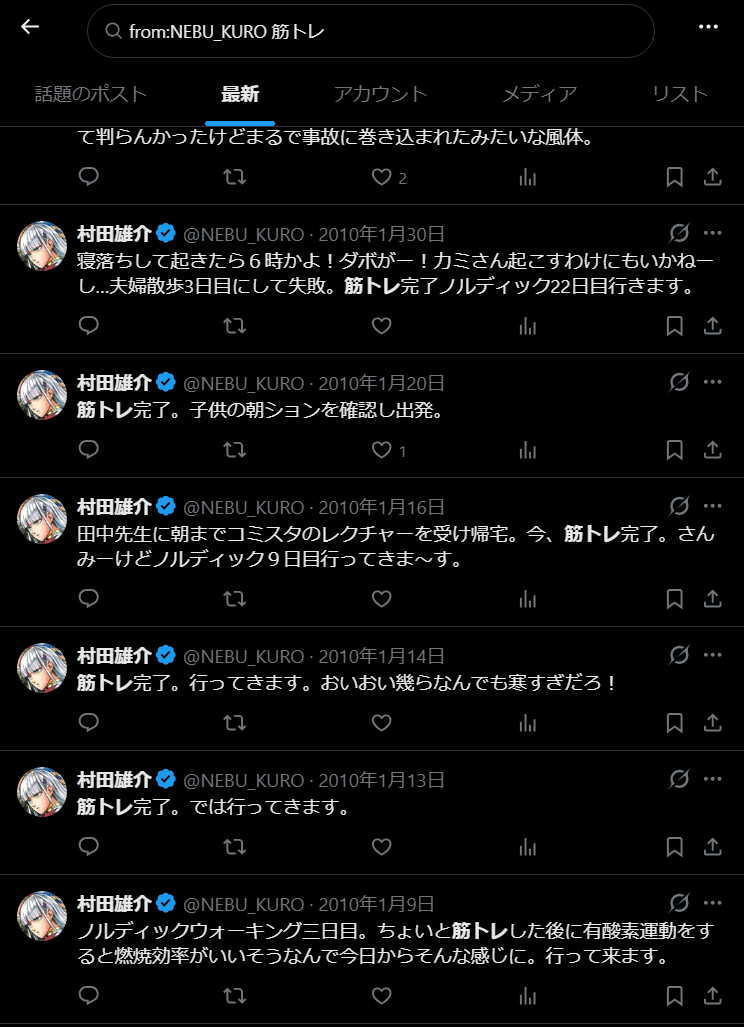Screen dimensions: 744x1027
Task: Open more options on January 9 post
Action: (713, 904)
